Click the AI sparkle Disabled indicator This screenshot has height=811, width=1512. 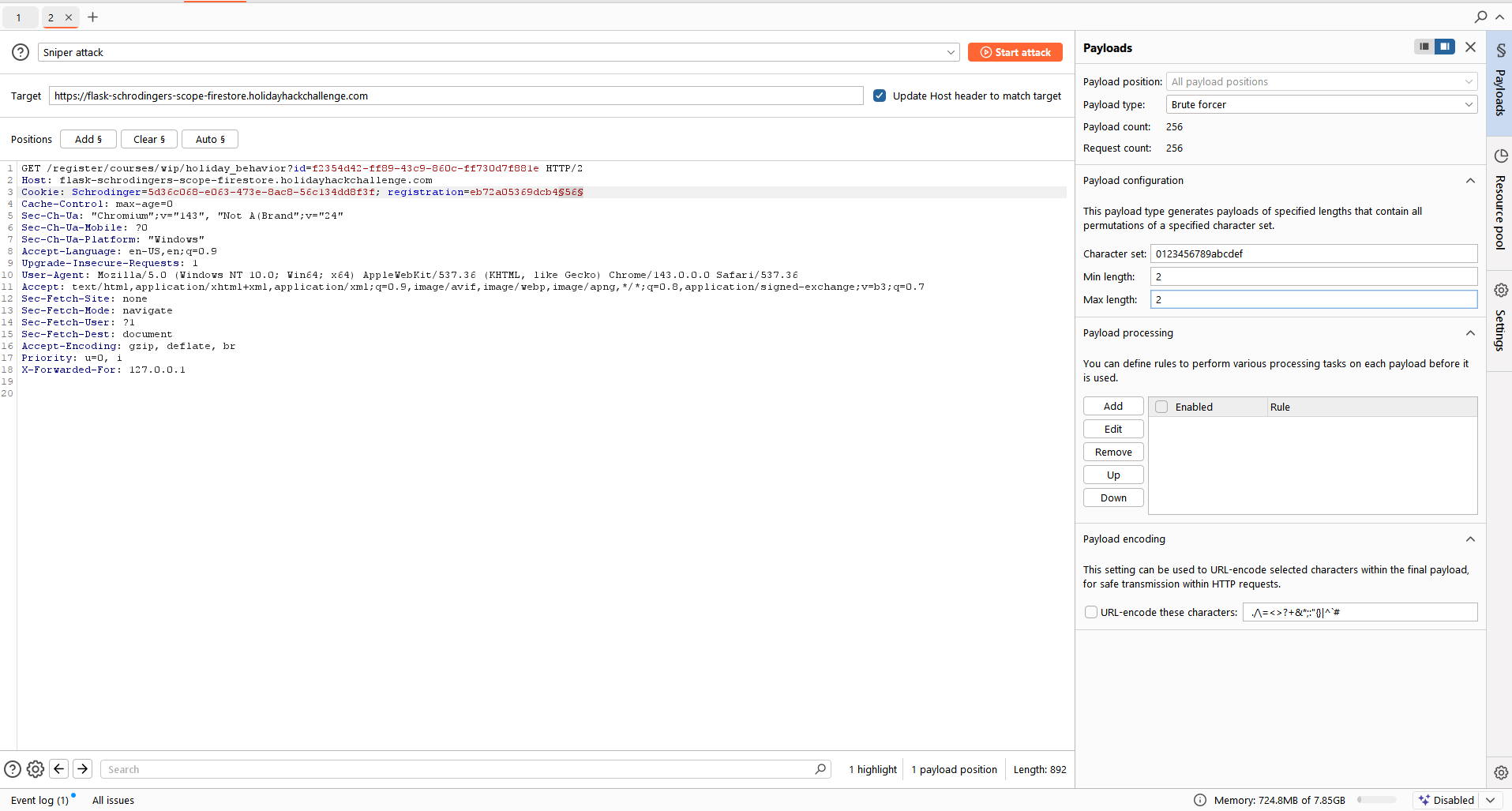tap(1445, 800)
